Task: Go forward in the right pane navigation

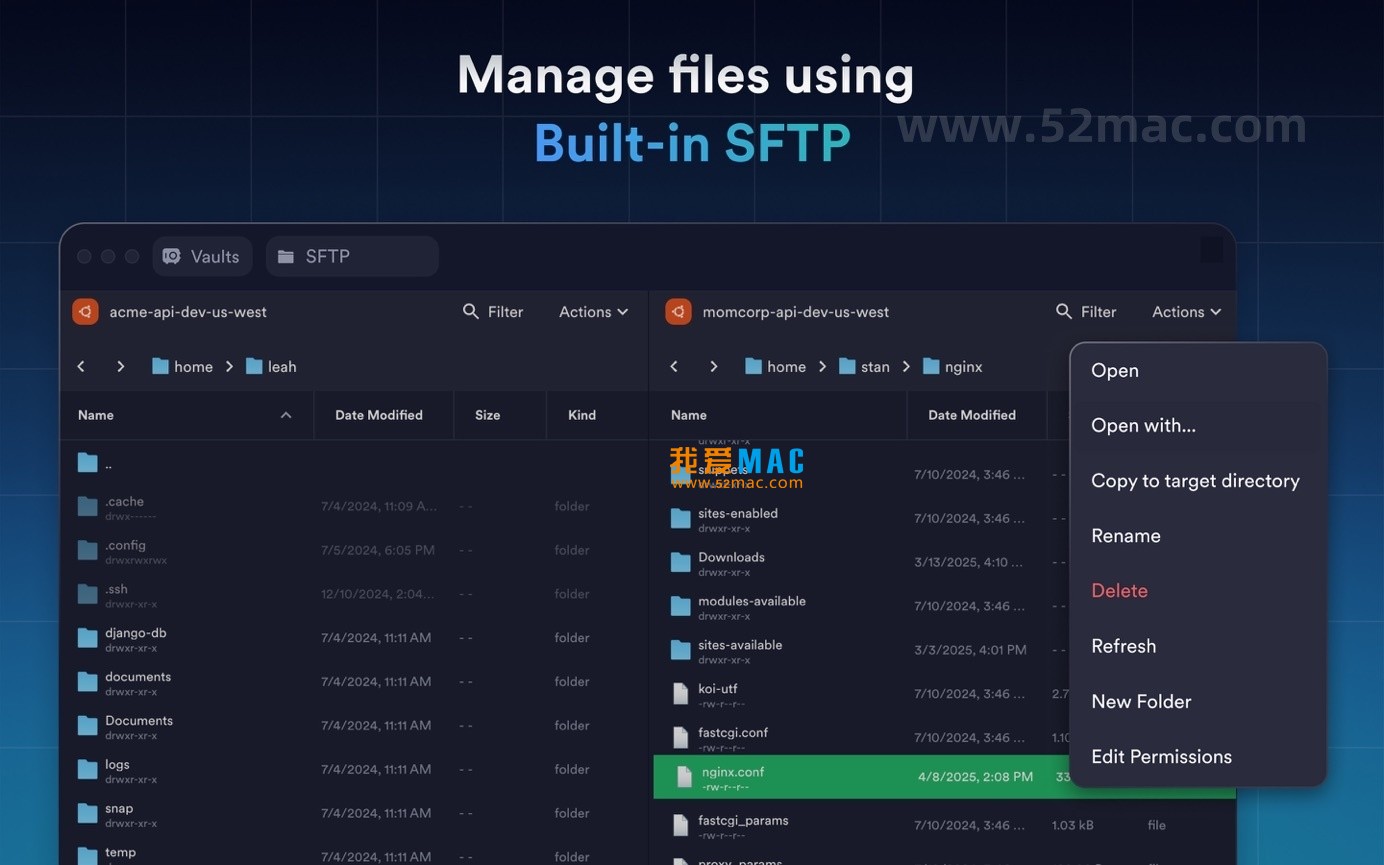Action: [x=713, y=367]
